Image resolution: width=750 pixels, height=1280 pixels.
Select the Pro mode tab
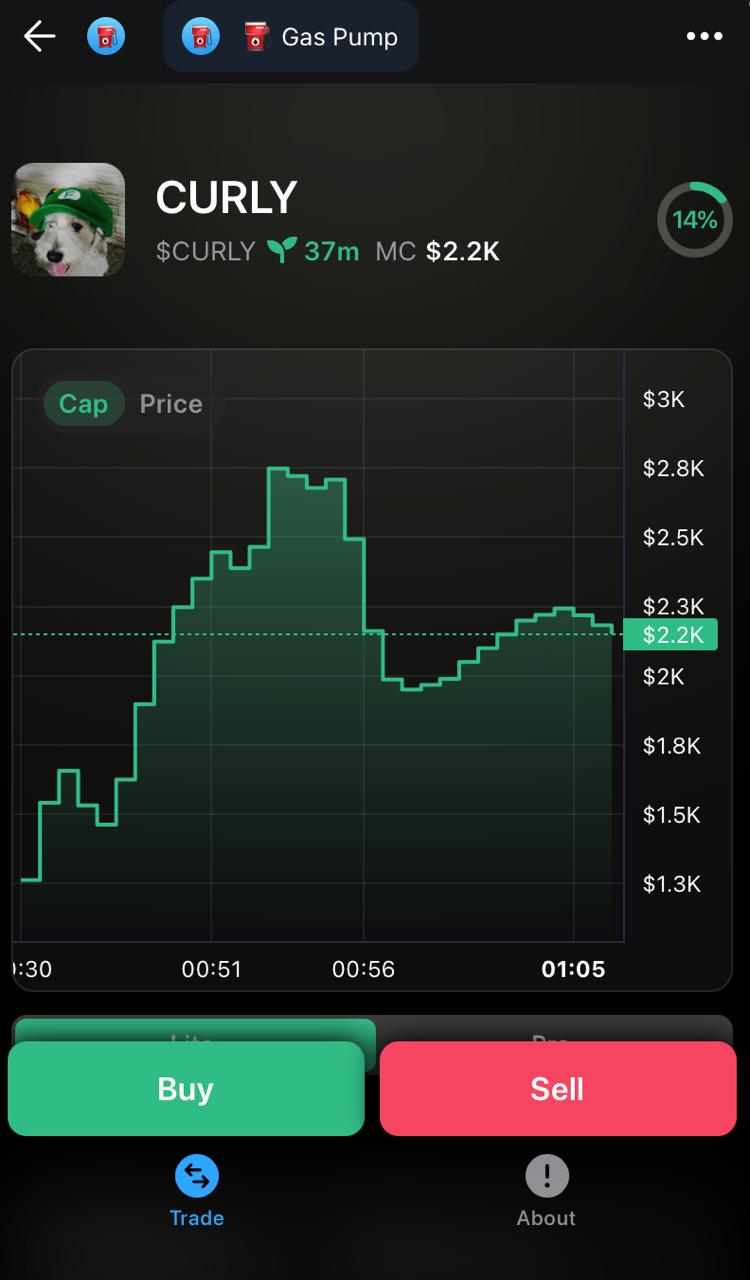pyautogui.click(x=553, y=1031)
